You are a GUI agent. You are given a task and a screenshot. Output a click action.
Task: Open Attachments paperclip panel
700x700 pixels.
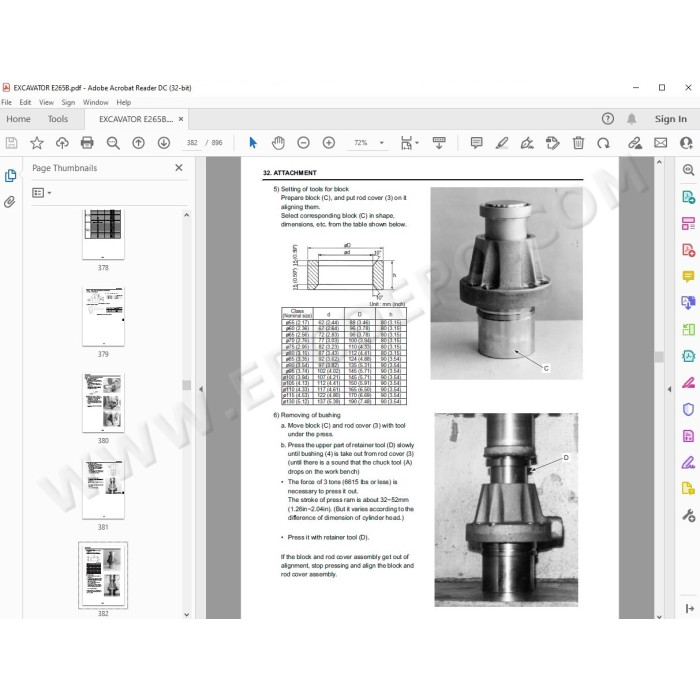pyautogui.click(x=10, y=202)
